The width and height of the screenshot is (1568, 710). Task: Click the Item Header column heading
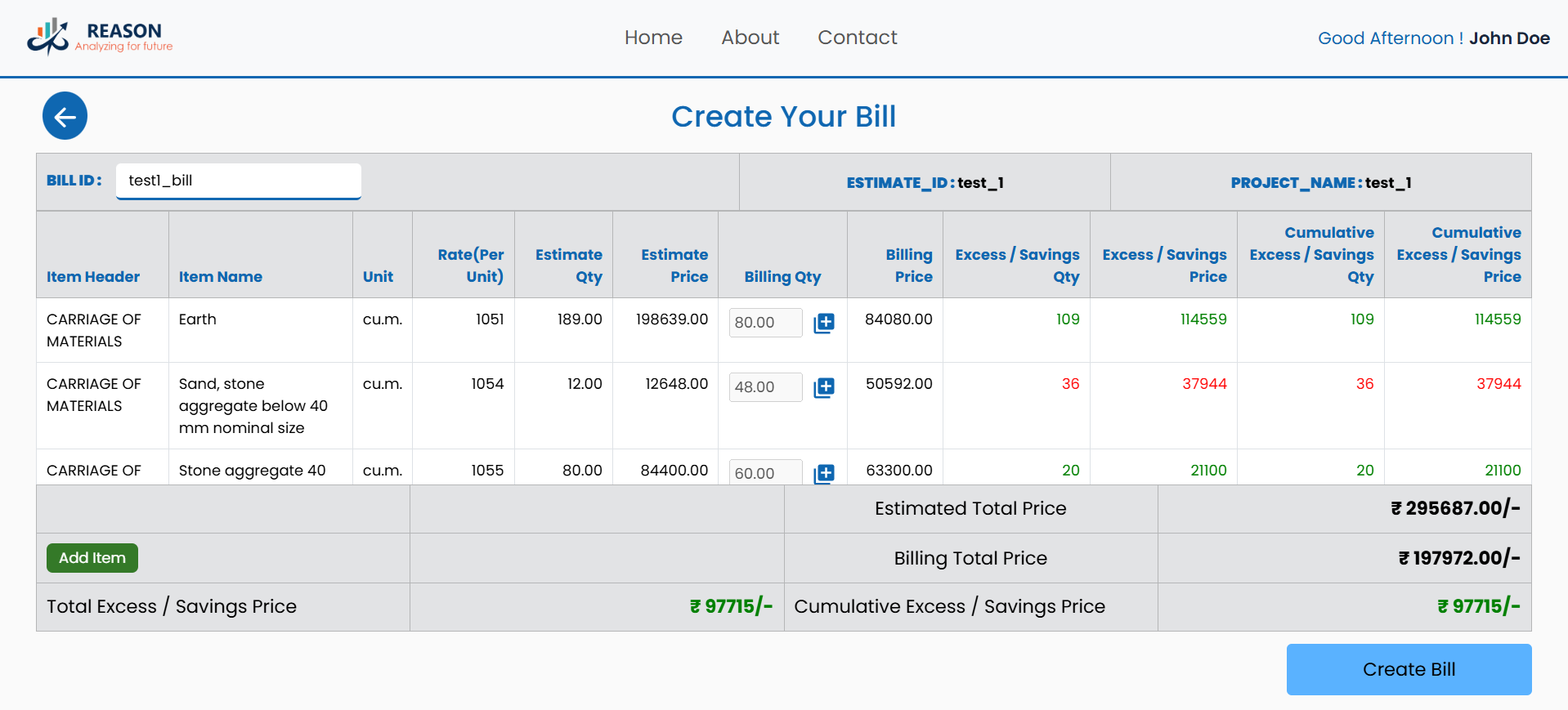tap(93, 277)
